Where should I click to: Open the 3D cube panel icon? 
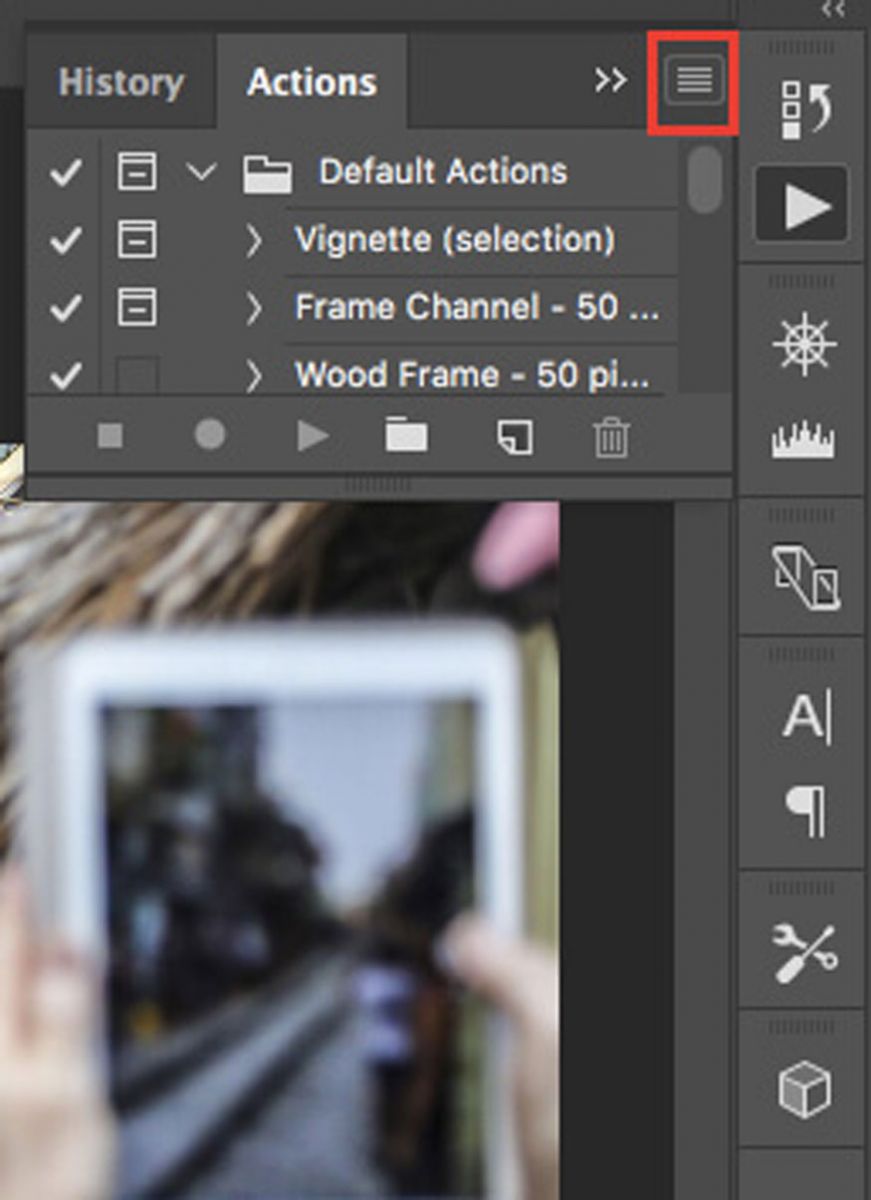click(804, 1087)
